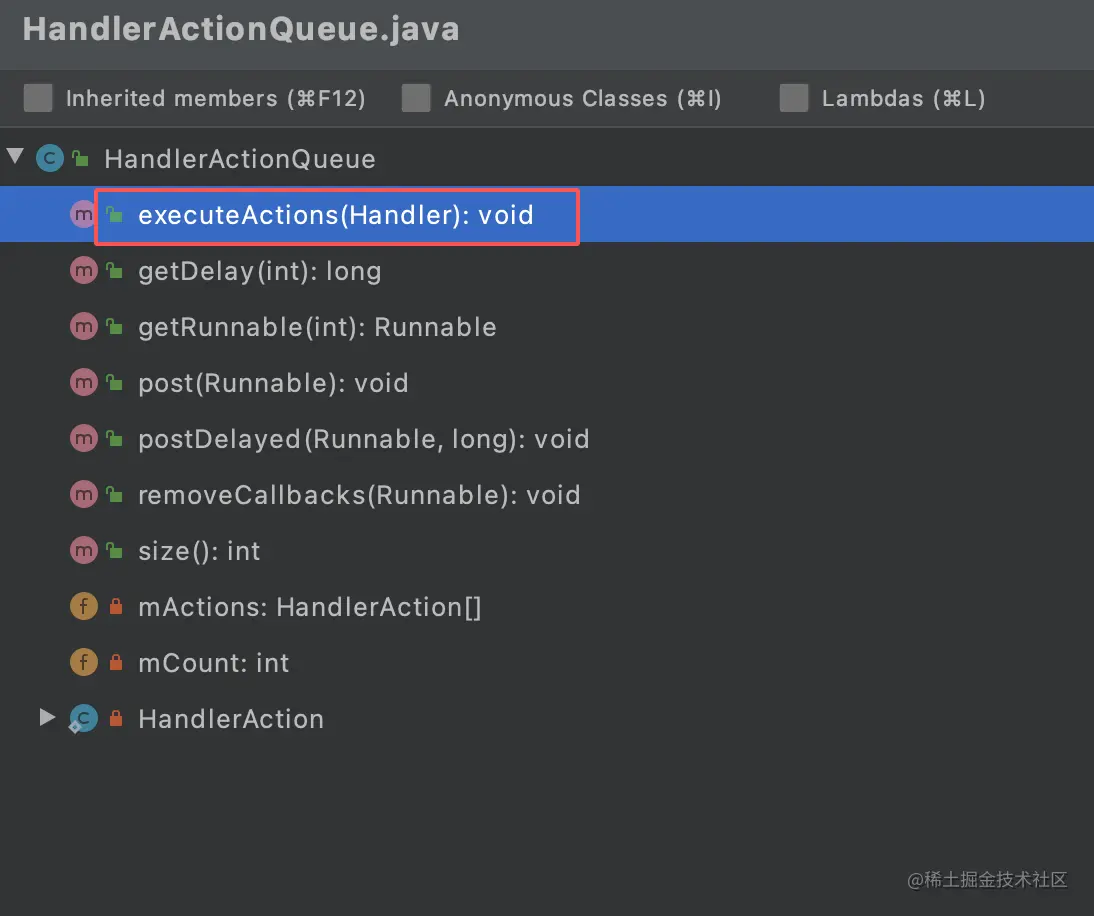Click the field icon beside mActions

(x=83, y=606)
